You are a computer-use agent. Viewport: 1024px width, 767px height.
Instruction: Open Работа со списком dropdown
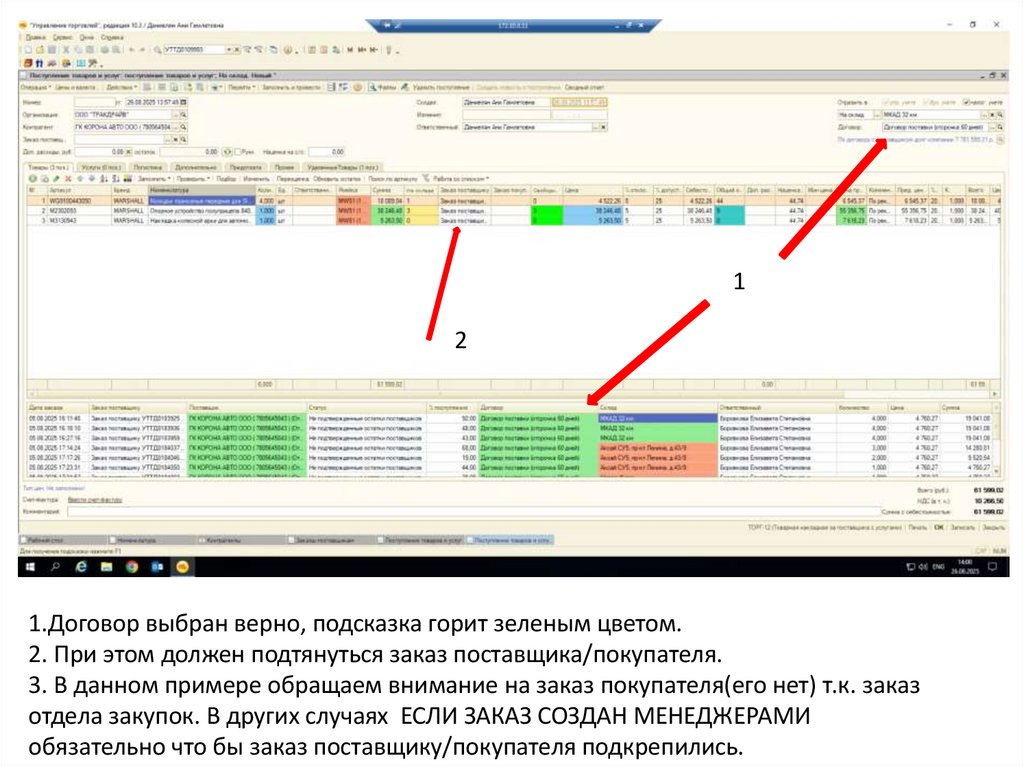(x=461, y=178)
